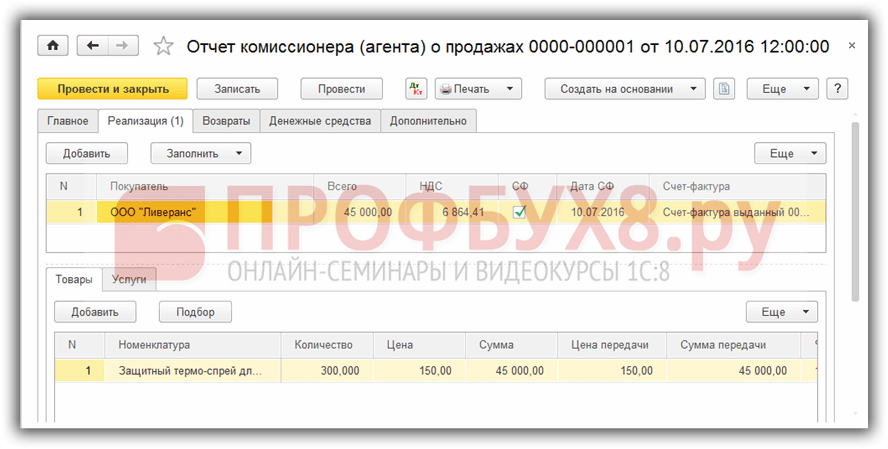Sort by the Покупатель column header
This screenshot has width=888, height=449.
[205, 186]
